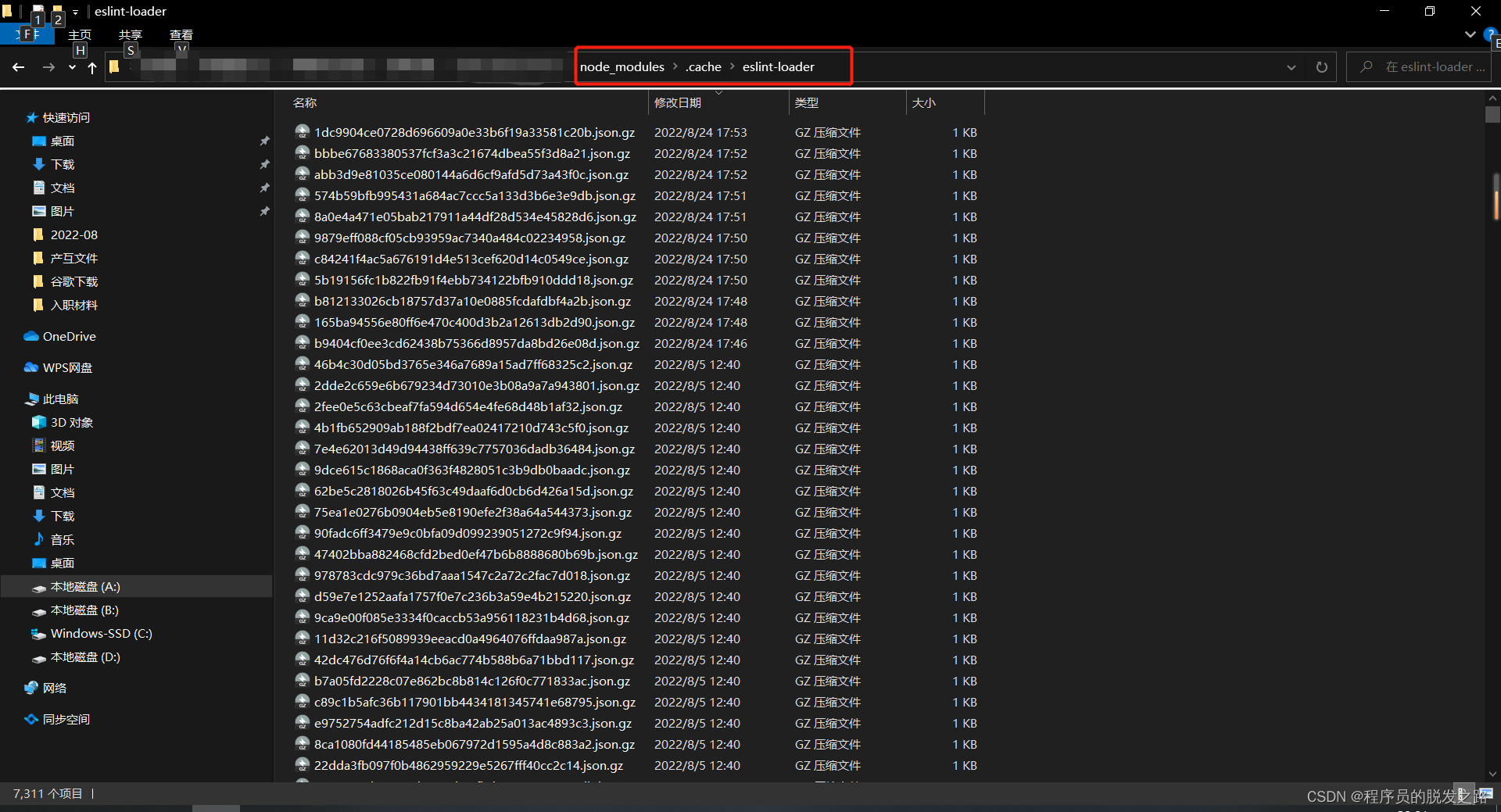Sort by 大小 column header

click(924, 102)
